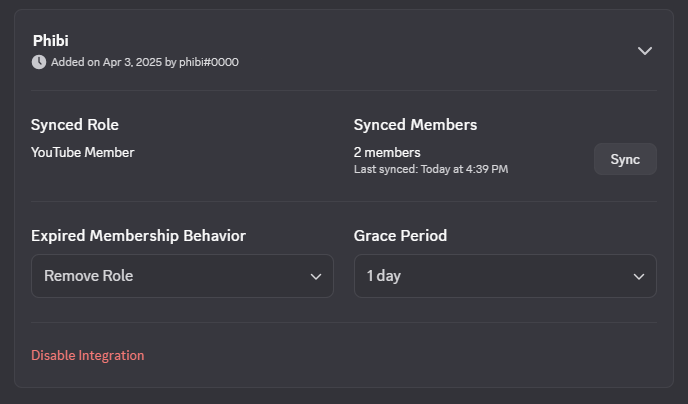
Task: Click the 1 day selected value text
Action: pyautogui.click(x=383, y=276)
